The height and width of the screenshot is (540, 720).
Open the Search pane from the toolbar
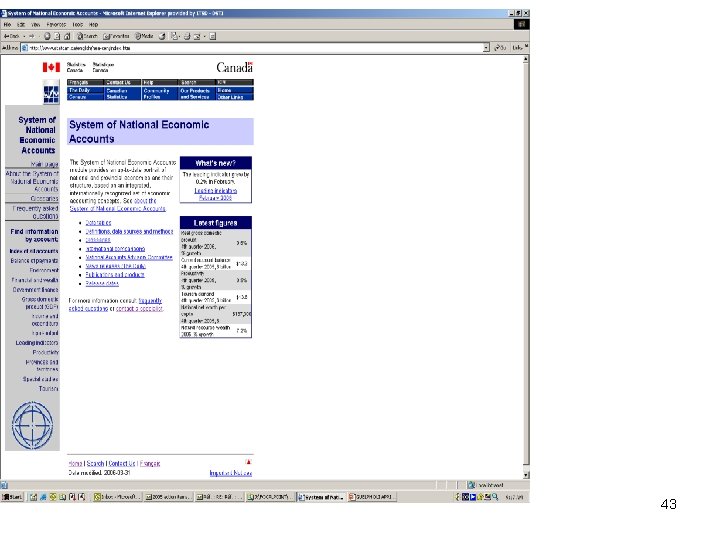[x=87, y=36]
